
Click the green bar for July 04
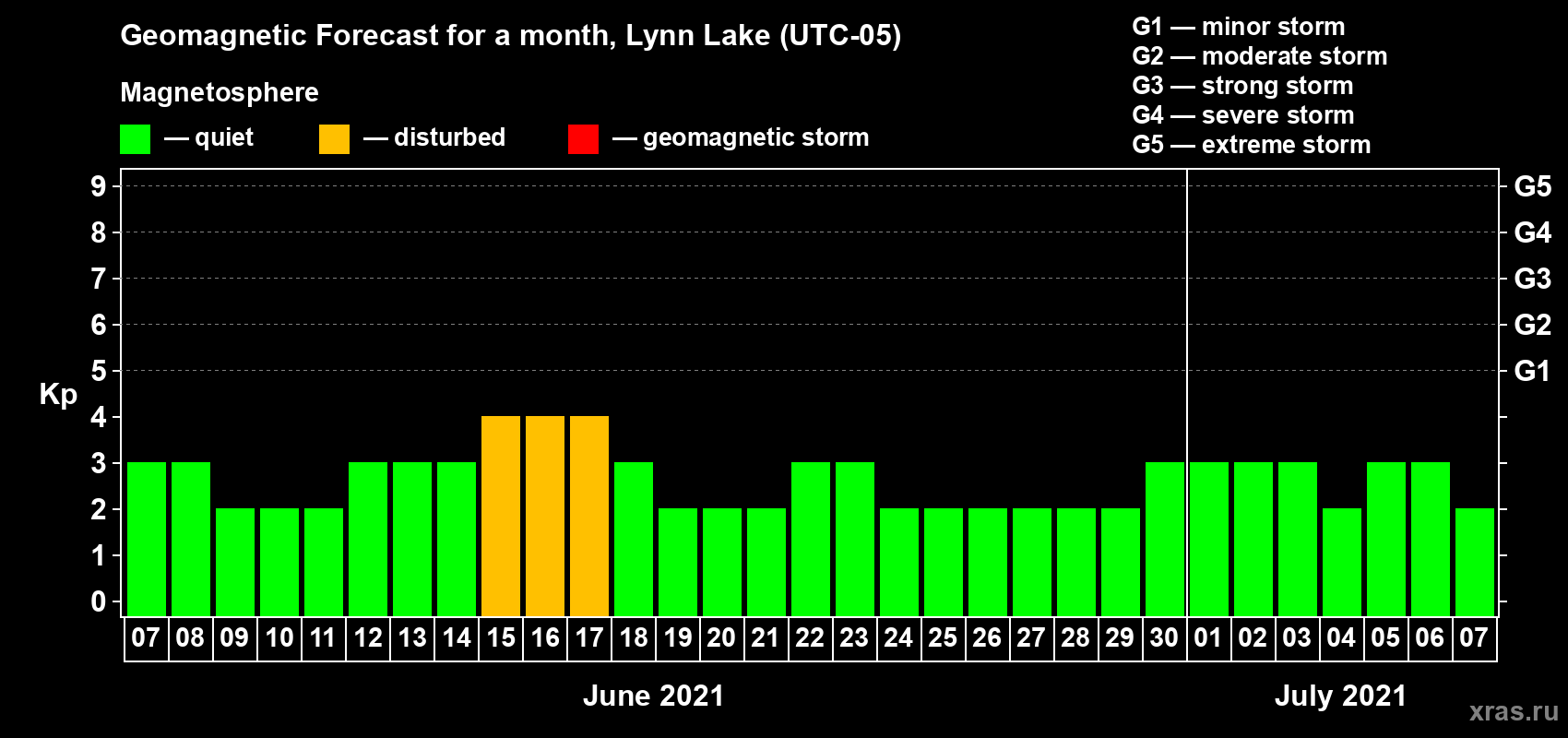[x=1342, y=562]
